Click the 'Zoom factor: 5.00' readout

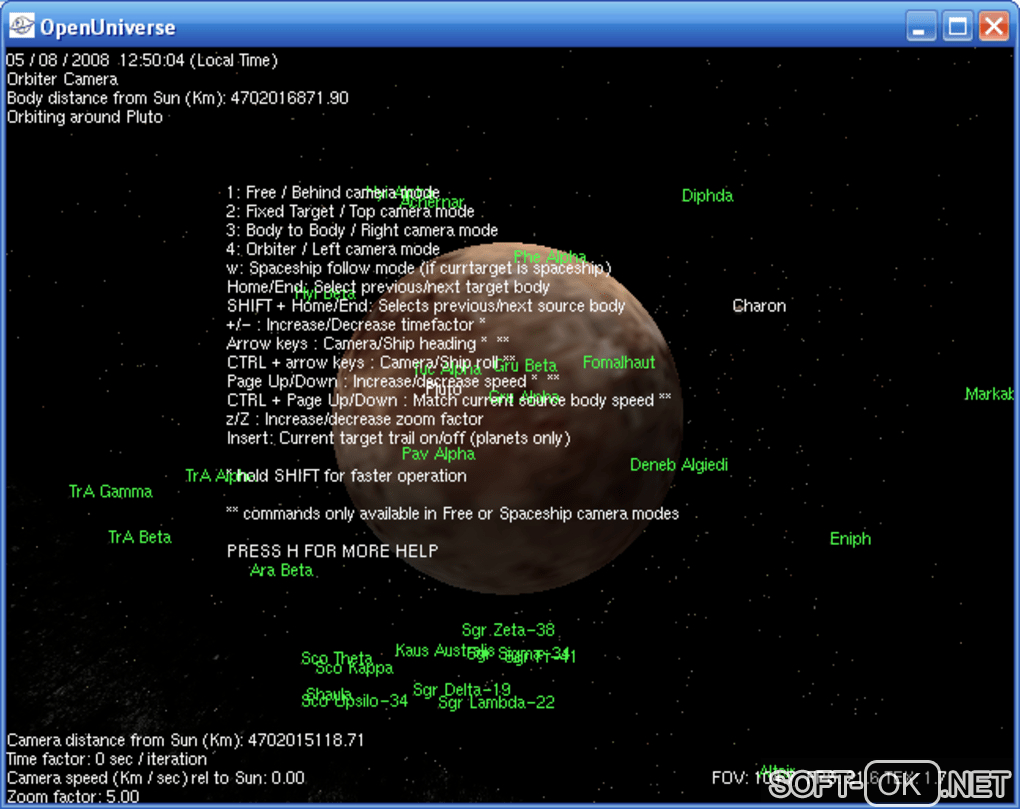pos(73,797)
